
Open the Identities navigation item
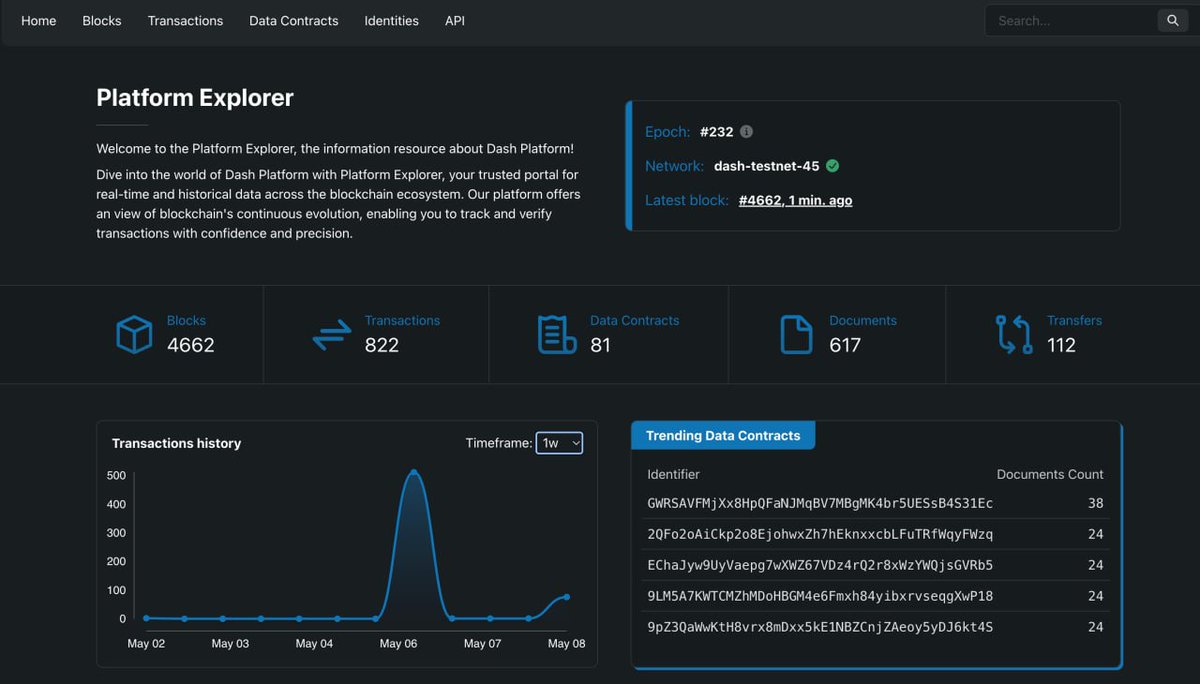[392, 20]
